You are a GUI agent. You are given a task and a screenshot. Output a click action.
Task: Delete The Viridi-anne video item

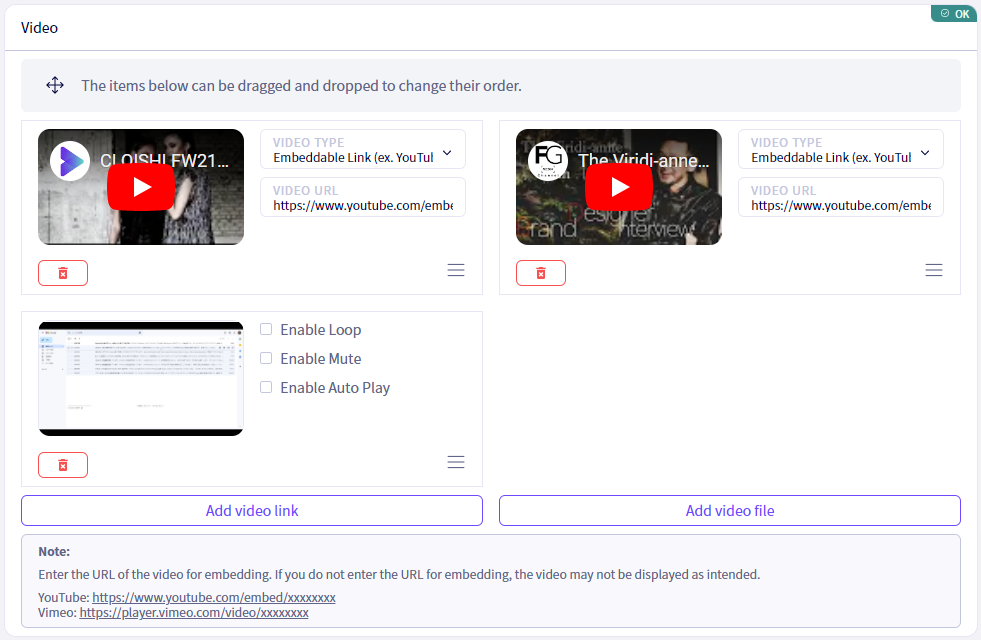click(541, 273)
